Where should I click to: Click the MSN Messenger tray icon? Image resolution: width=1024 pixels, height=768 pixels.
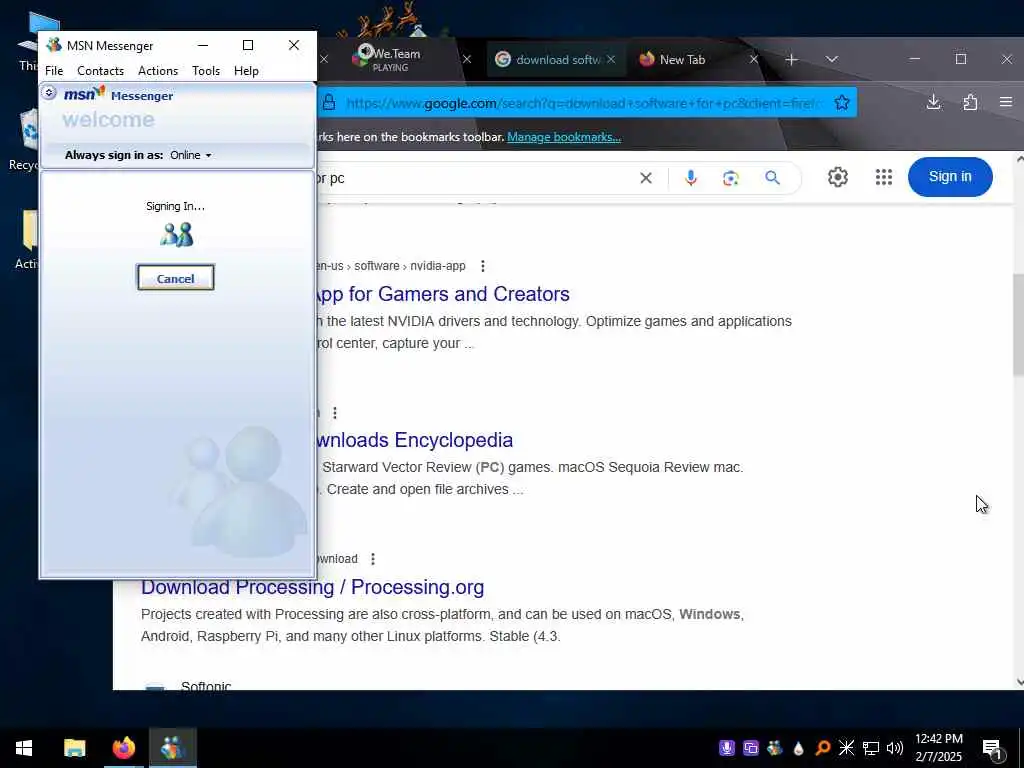click(775, 748)
